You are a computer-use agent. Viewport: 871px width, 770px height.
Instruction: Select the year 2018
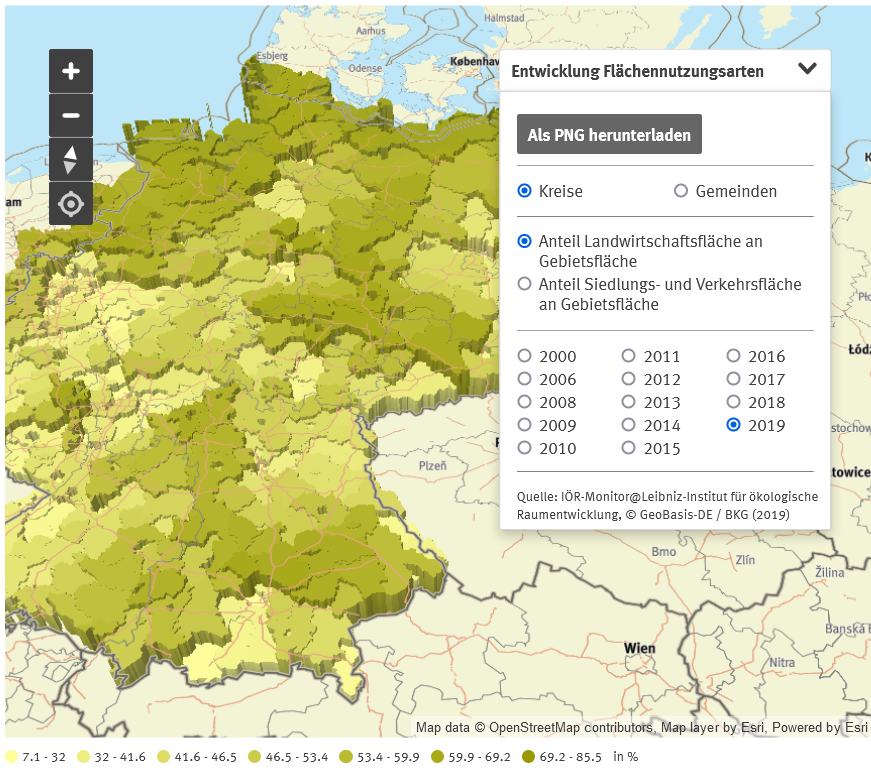734,402
